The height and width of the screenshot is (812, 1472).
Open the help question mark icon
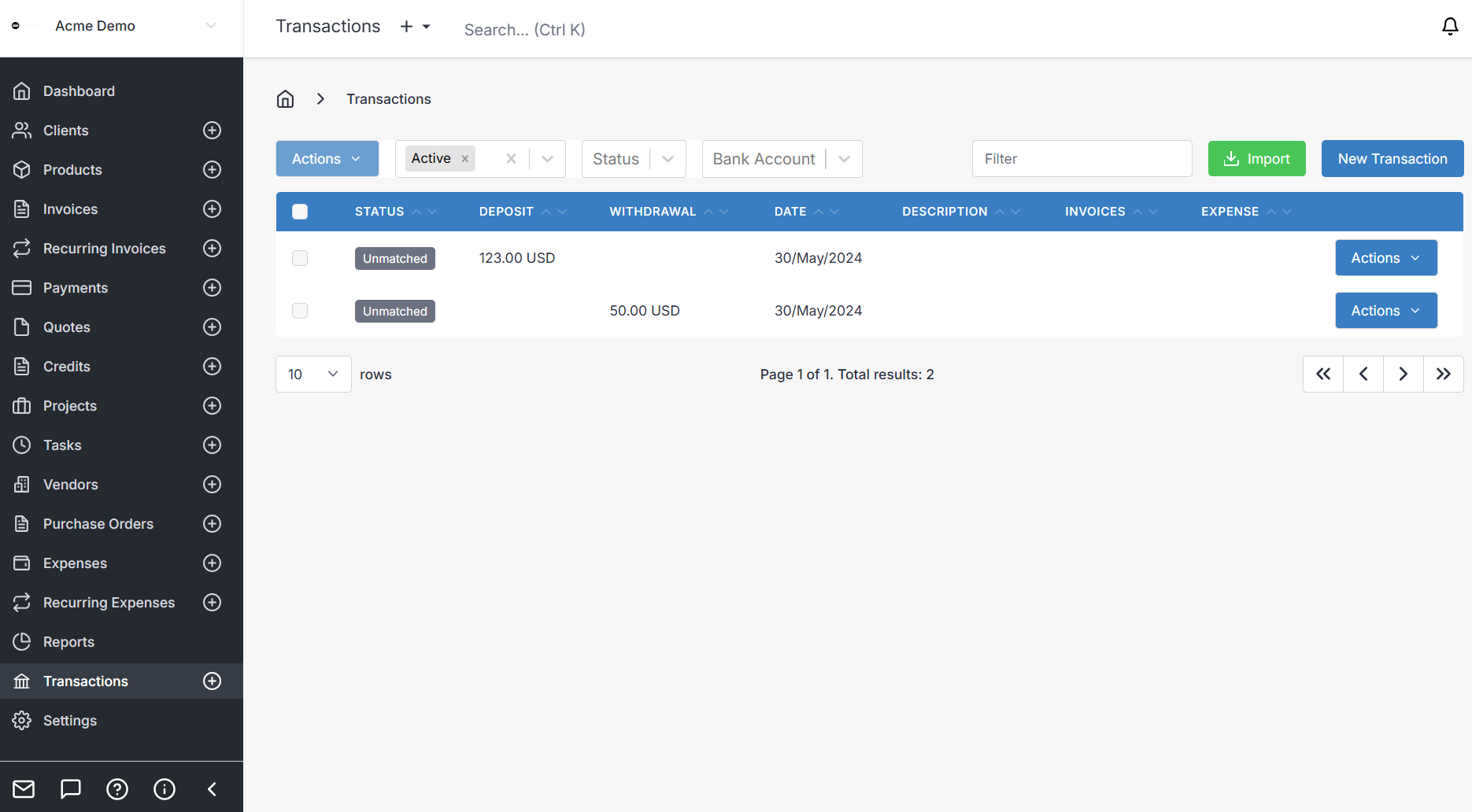pyautogui.click(x=117, y=789)
